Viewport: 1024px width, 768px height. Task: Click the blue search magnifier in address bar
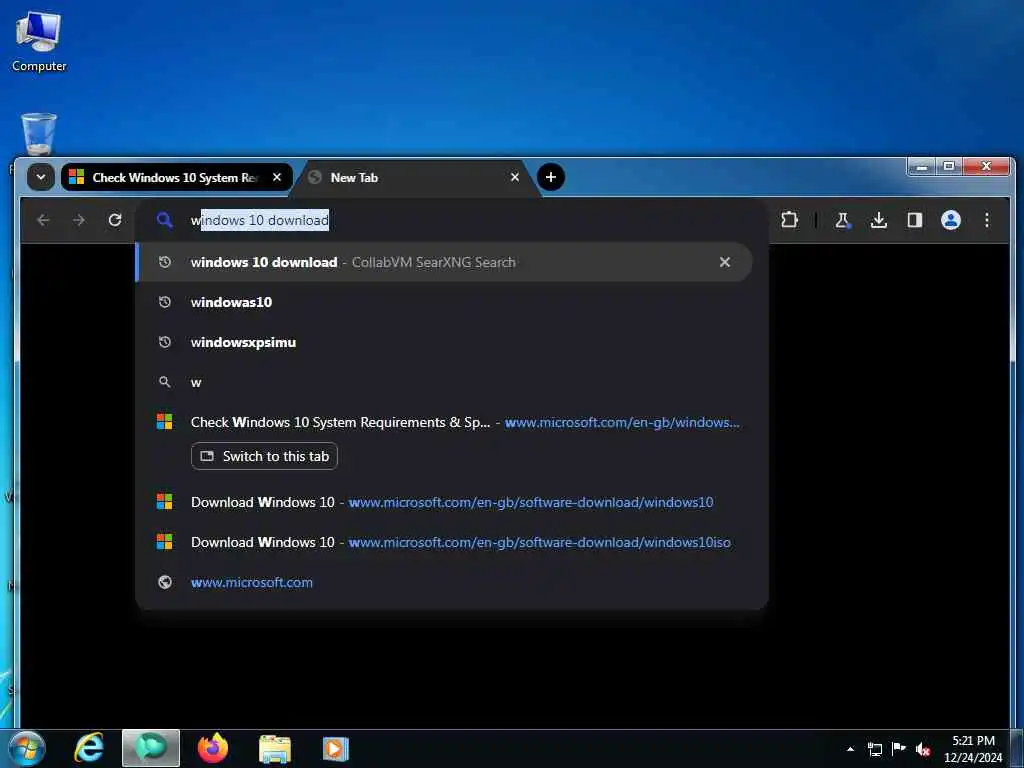165,220
